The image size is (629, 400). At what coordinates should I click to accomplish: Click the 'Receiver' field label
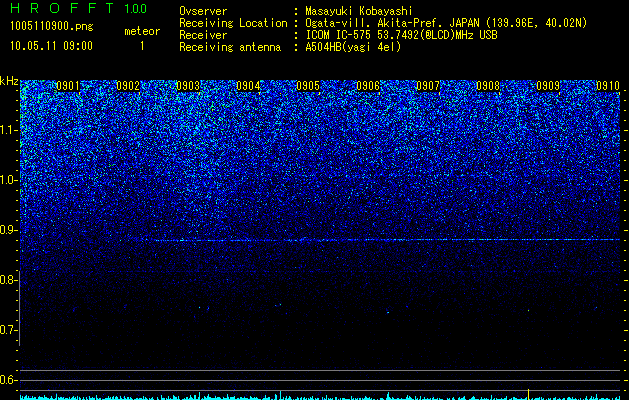point(203,35)
